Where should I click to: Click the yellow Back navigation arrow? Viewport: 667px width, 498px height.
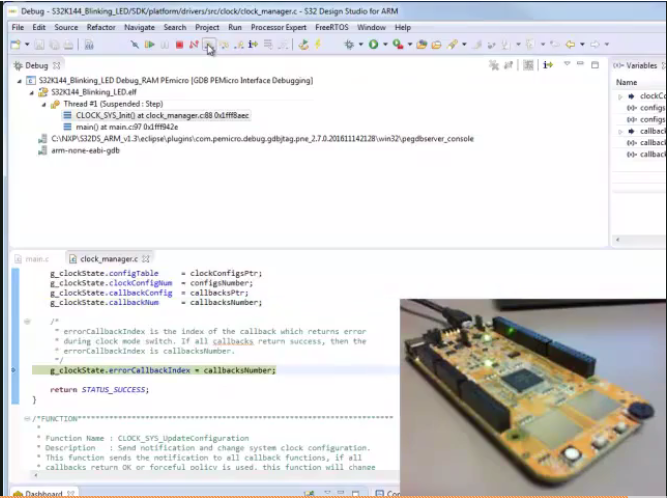coord(570,44)
